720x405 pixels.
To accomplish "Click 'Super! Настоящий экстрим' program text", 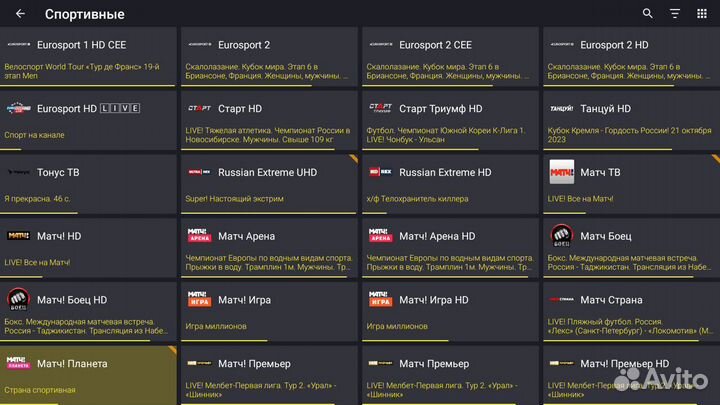I will (x=234, y=199).
